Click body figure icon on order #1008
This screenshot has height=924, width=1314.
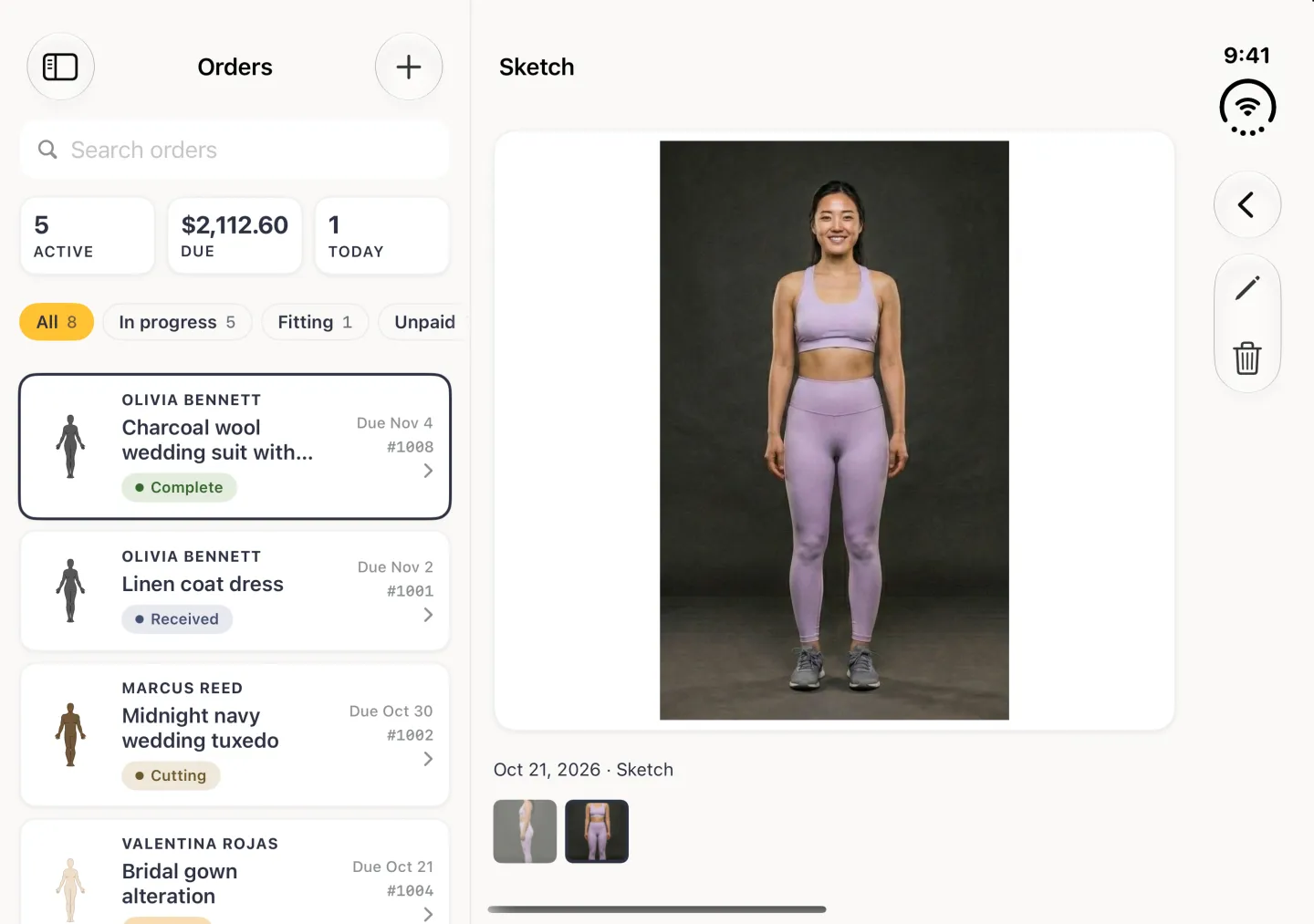tap(70, 446)
